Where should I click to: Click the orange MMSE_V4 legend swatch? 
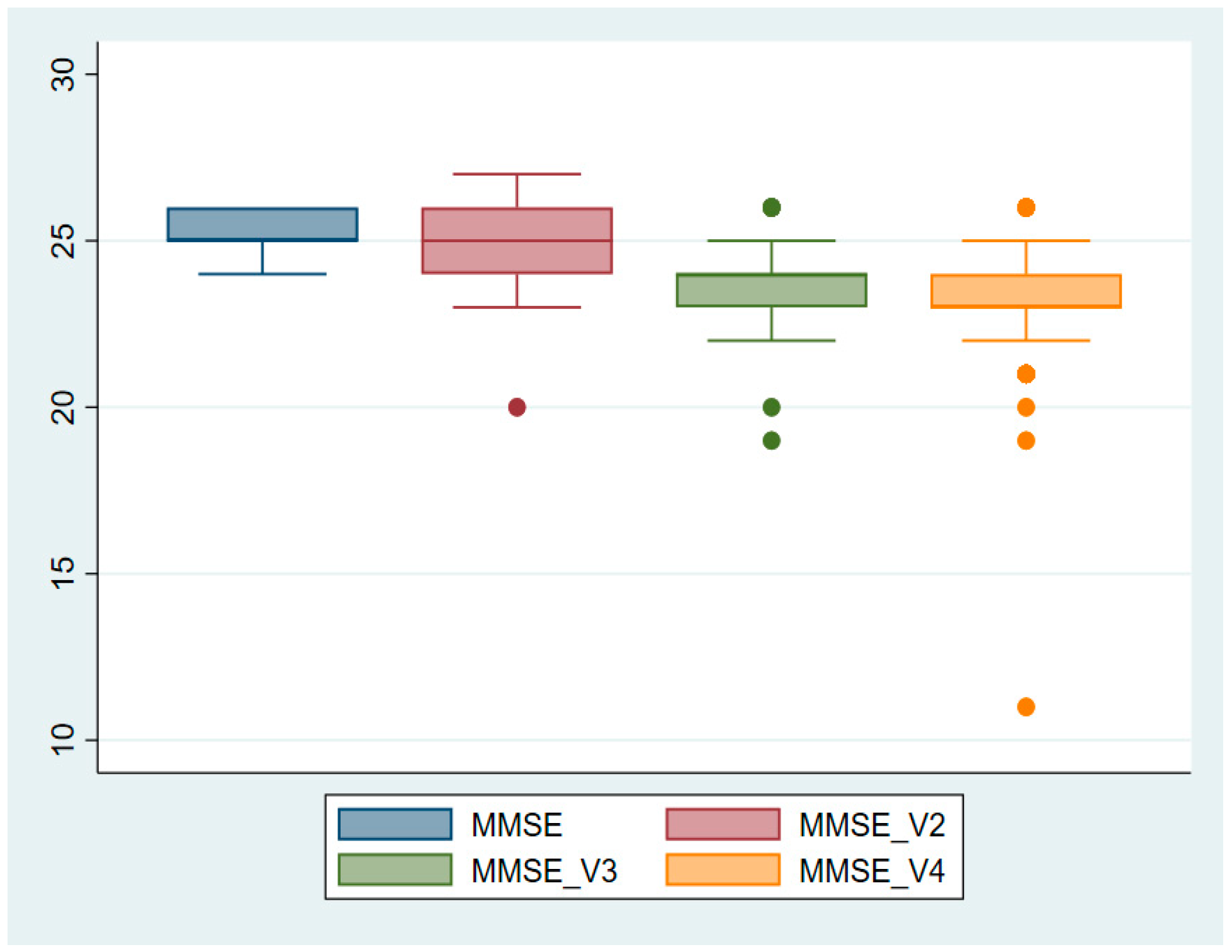(723, 870)
